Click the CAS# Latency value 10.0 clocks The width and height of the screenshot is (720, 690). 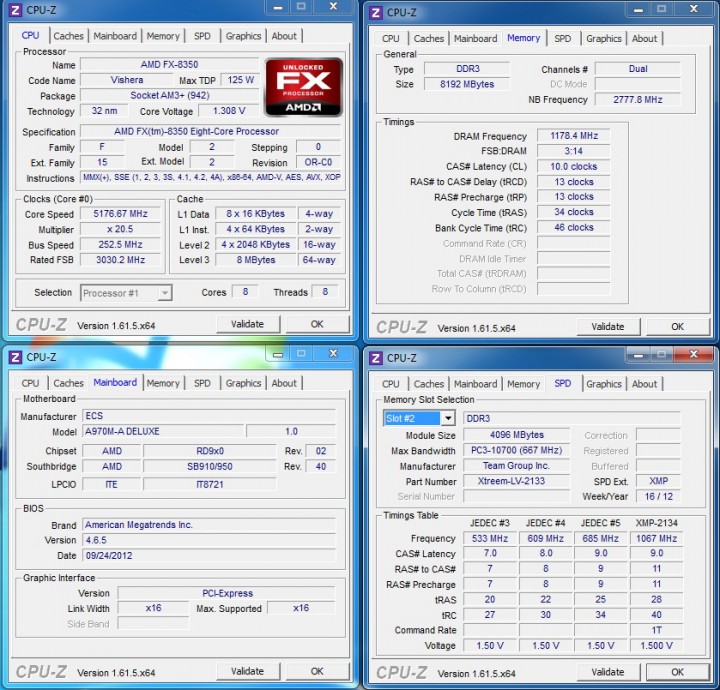click(x=574, y=167)
